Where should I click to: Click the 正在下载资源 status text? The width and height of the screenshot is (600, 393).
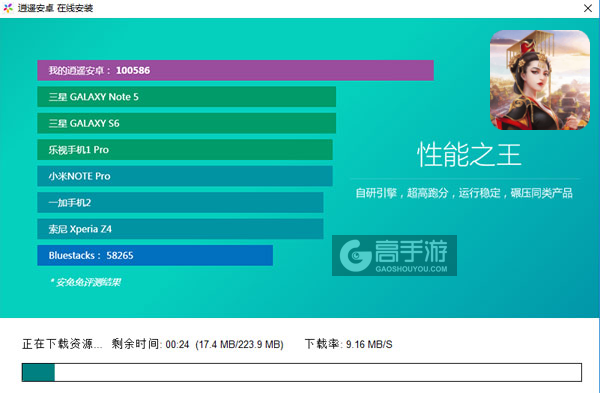point(62,344)
